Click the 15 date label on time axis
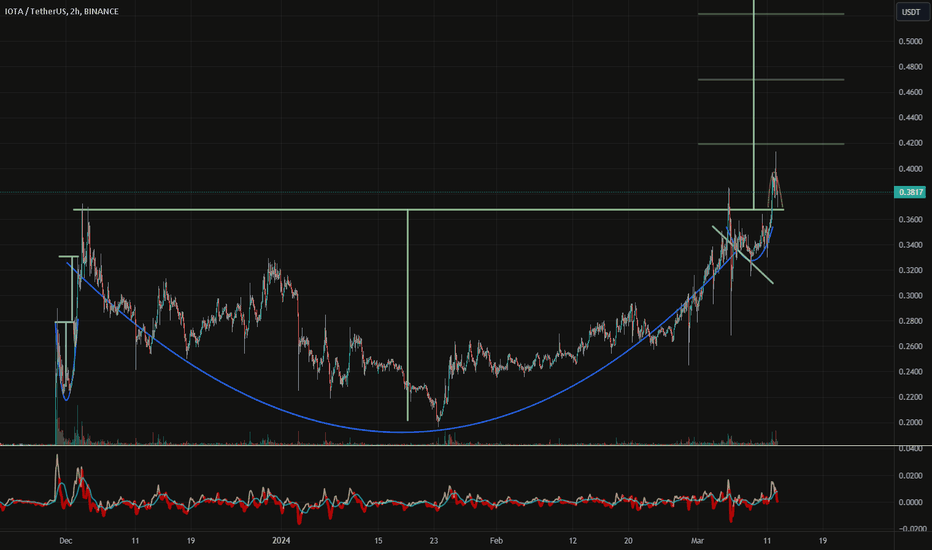 tap(378, 540)
